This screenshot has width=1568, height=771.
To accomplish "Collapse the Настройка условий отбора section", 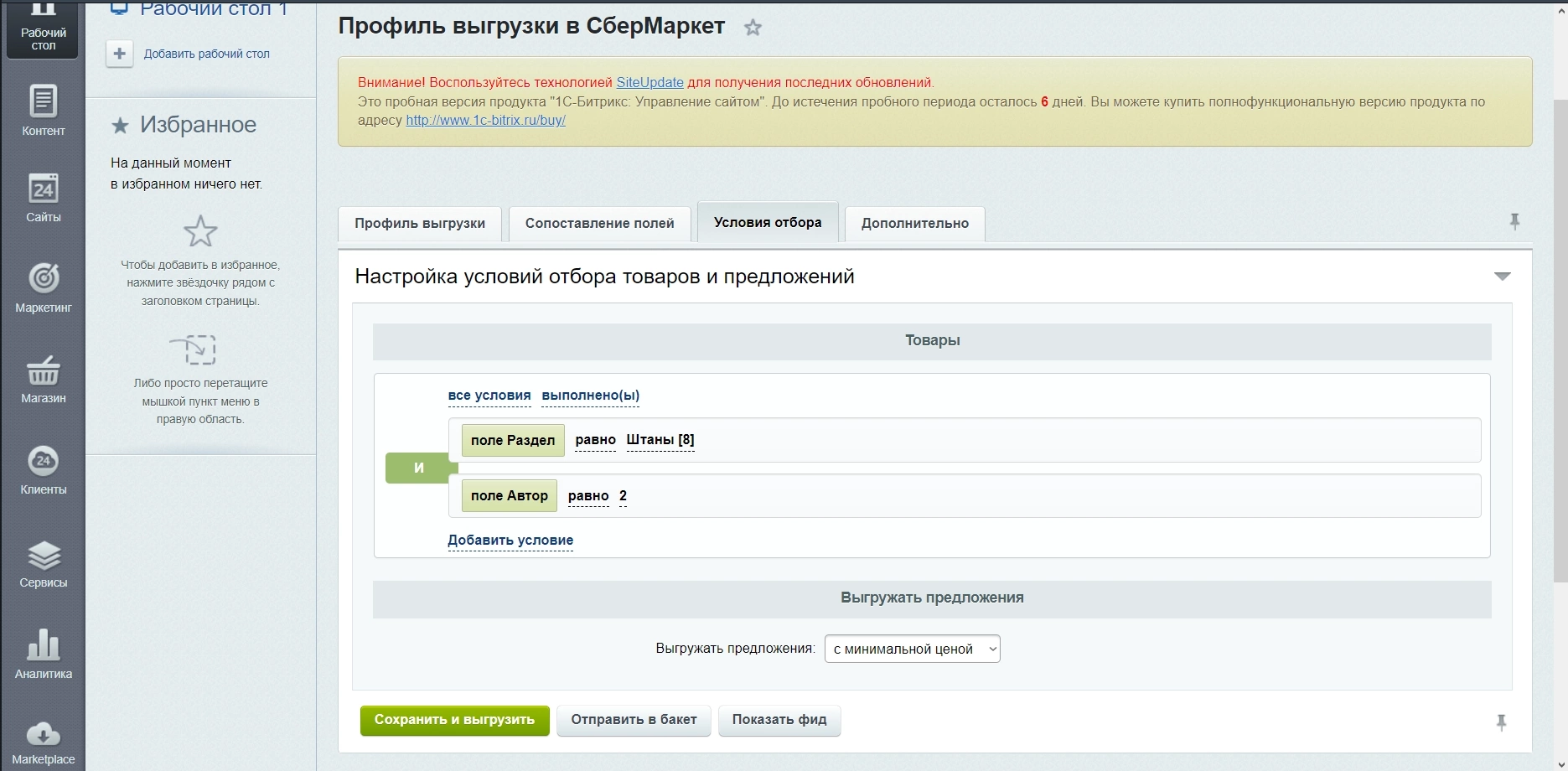I will click(1502, 277).
